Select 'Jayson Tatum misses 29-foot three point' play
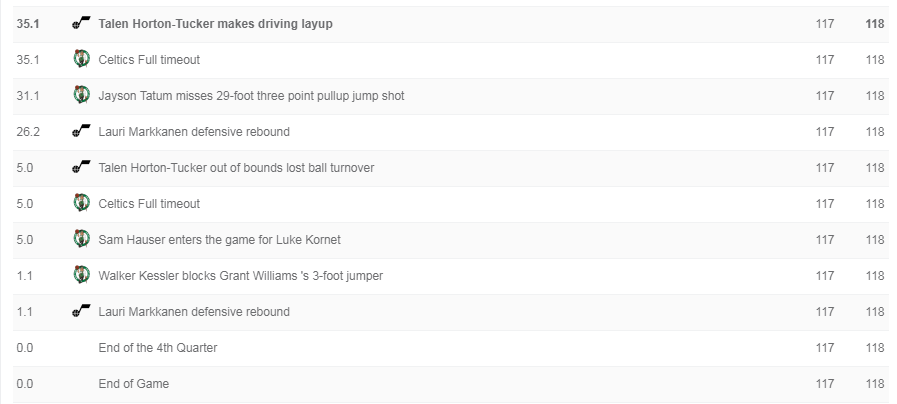The height and width of the screenshot is (404, 897). (251, 96)
